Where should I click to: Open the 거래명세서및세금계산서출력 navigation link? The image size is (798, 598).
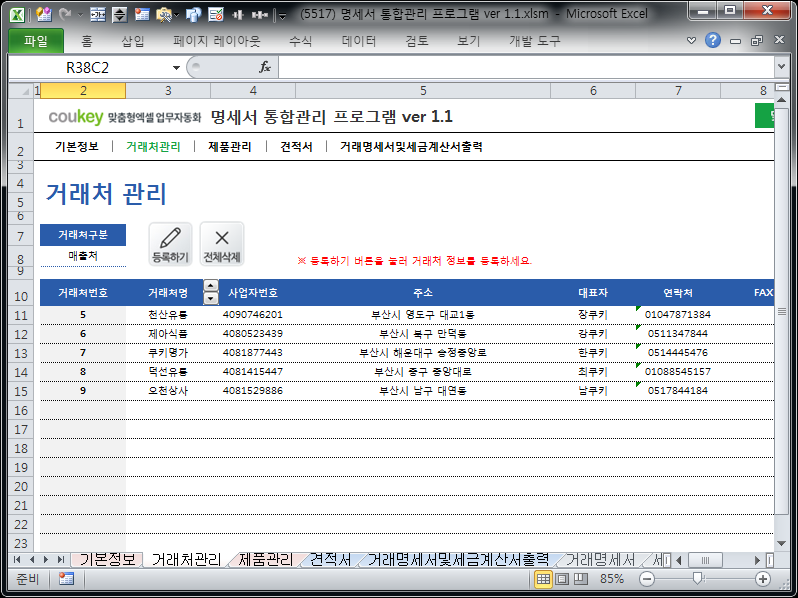tap(411, 147)
